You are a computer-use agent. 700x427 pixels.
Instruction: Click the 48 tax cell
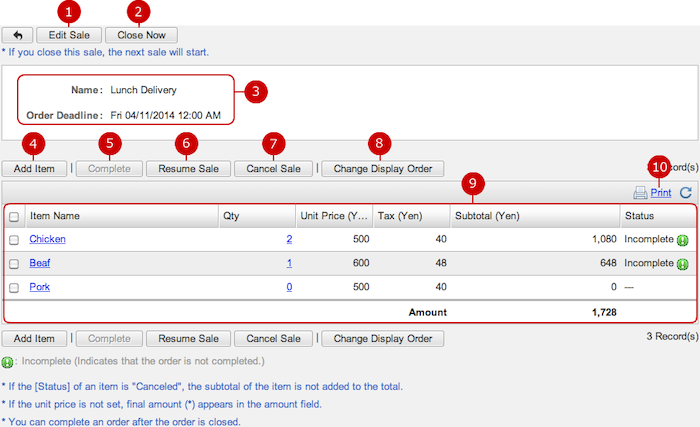441,263
